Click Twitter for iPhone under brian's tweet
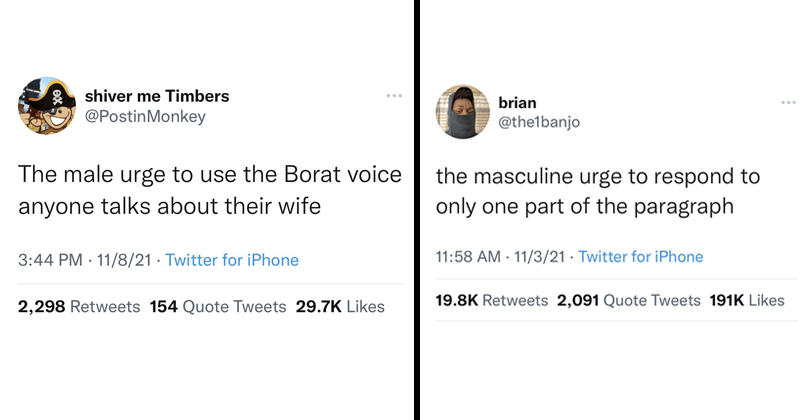The width and height of the screenshot is (800, 420). coord(640,257)
